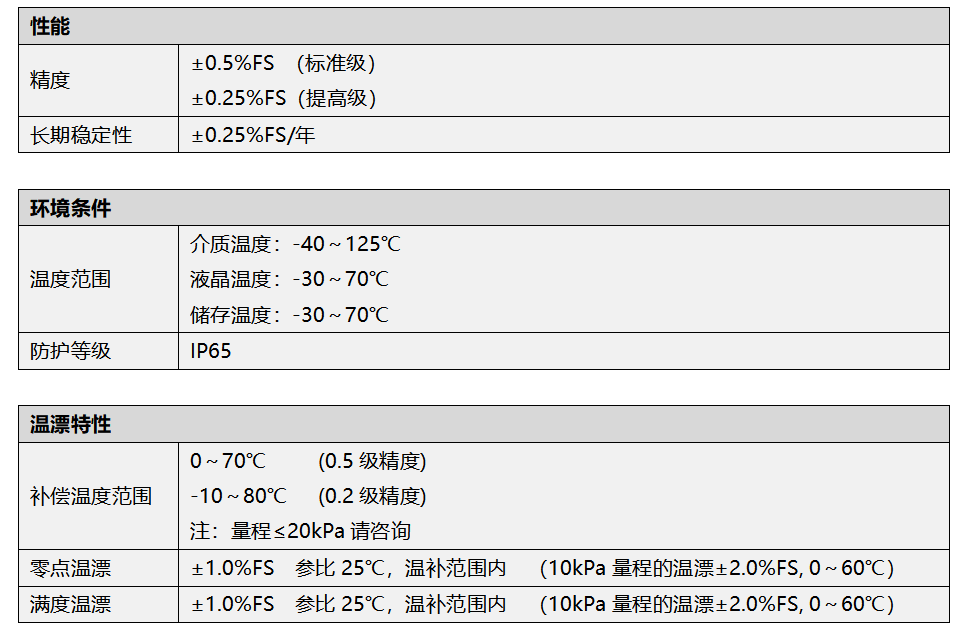Click the 0~70℃ (0.5 级精度) line
The height and width of the screenshot is (633, 970).
pos(308,461)
